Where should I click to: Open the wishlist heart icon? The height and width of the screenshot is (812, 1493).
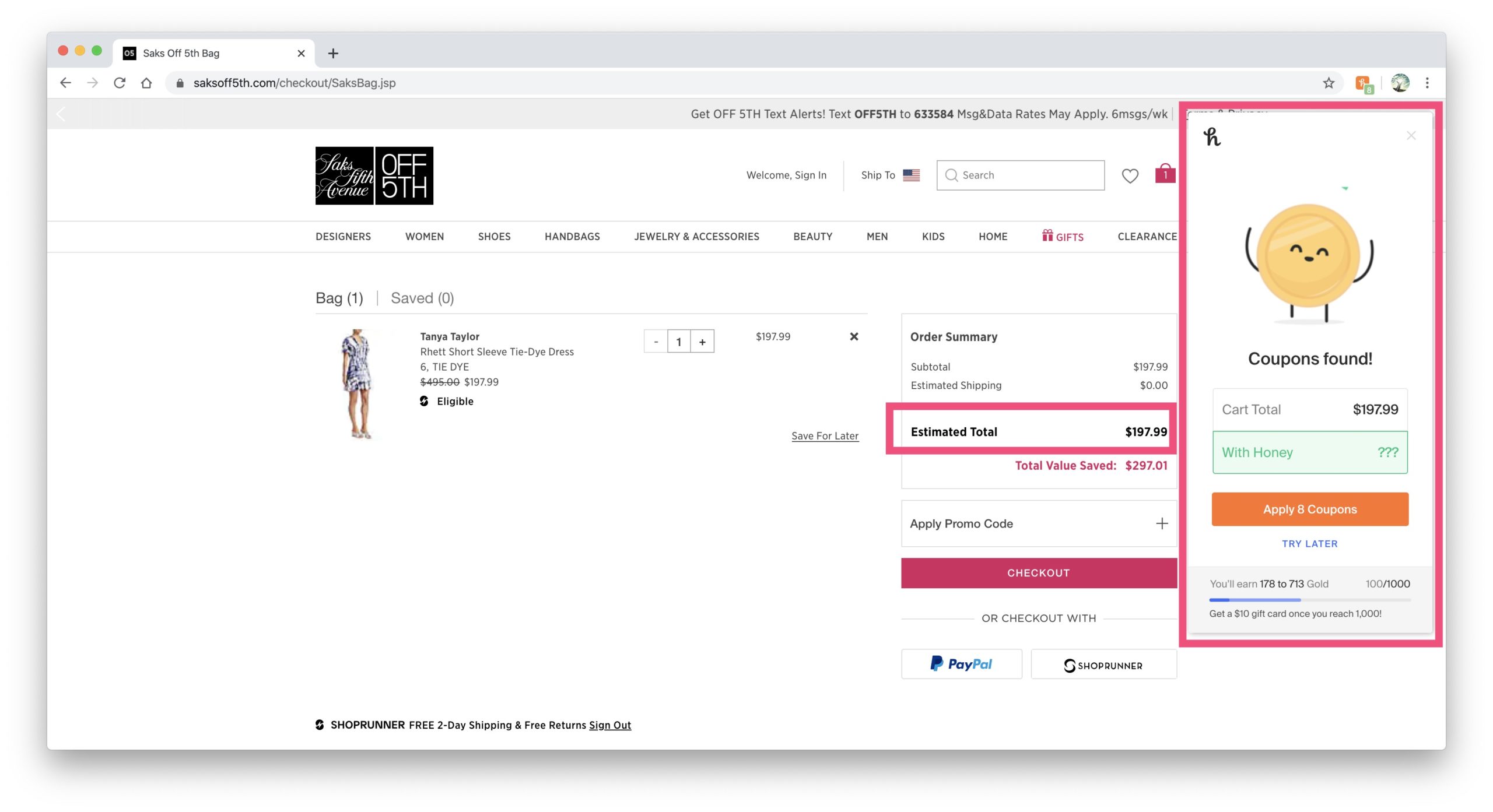[1130, 175]
